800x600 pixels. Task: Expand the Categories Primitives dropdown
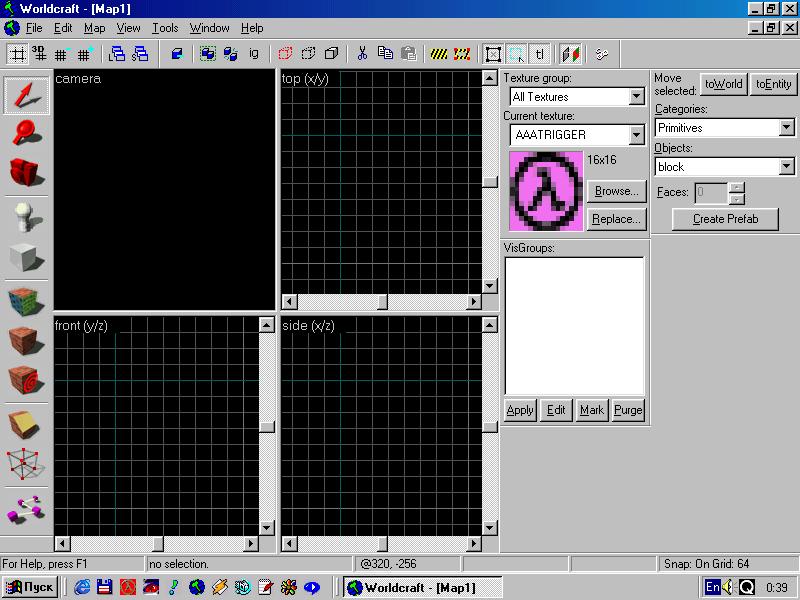[x=786, y=128]
